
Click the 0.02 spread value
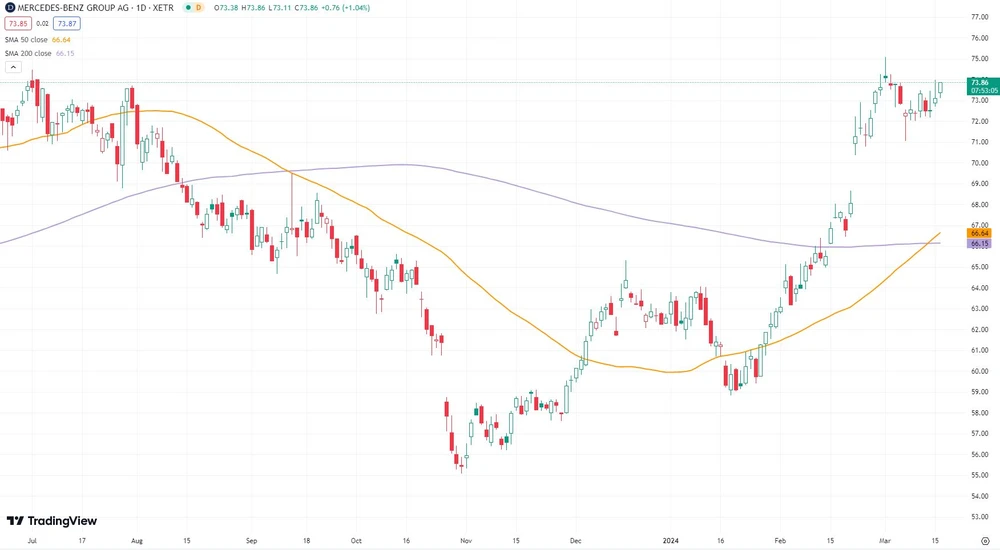point(42,23)
